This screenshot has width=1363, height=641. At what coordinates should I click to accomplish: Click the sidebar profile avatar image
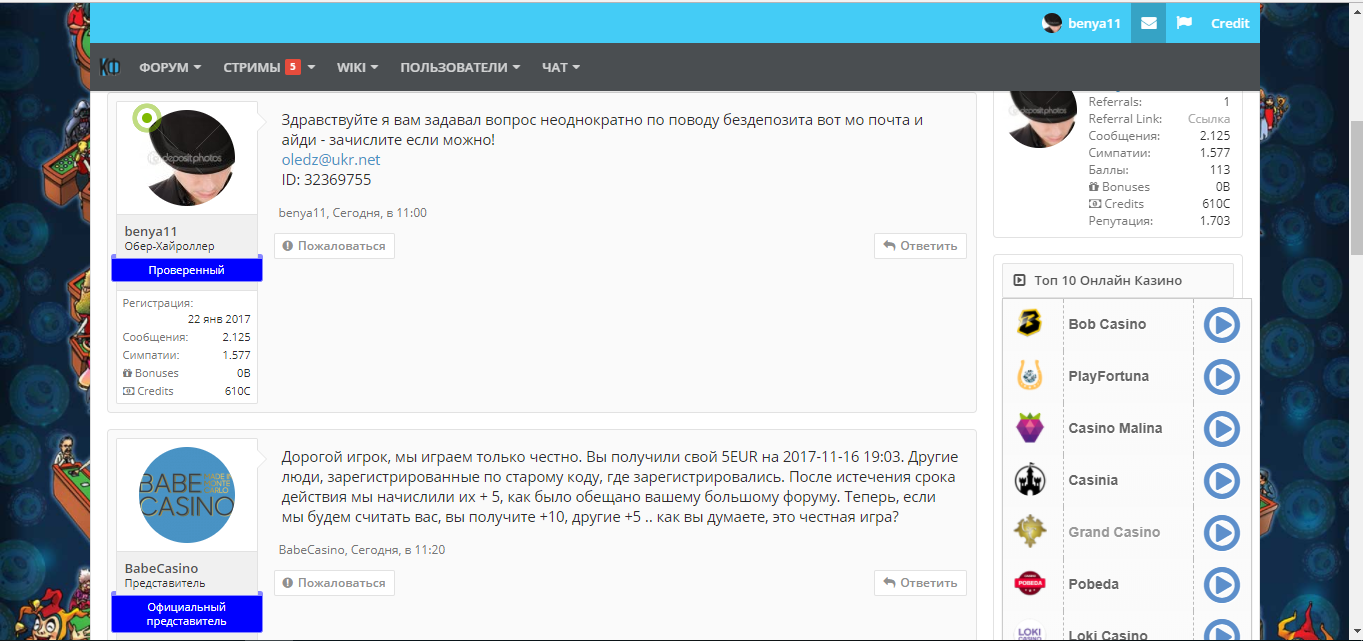(1042, 118)
